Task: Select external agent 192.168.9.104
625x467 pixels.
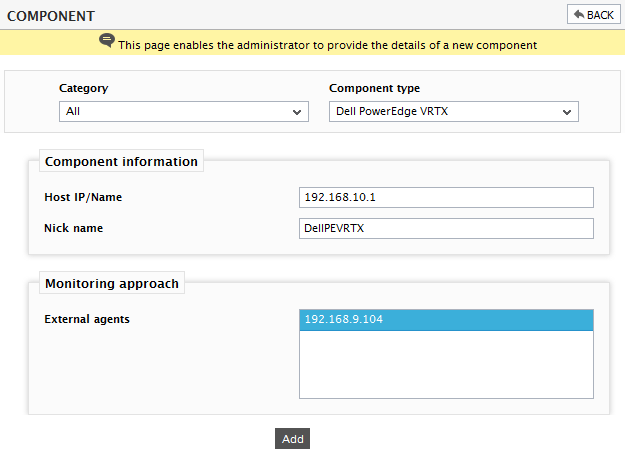Action: coord(446,320)
